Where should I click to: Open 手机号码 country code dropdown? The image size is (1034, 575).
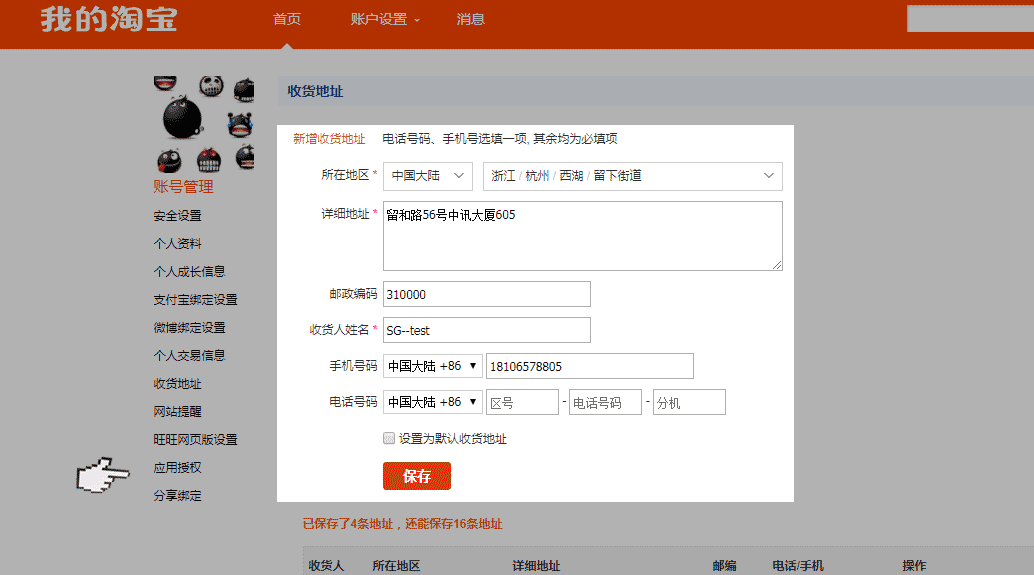(x=433, y=366)
